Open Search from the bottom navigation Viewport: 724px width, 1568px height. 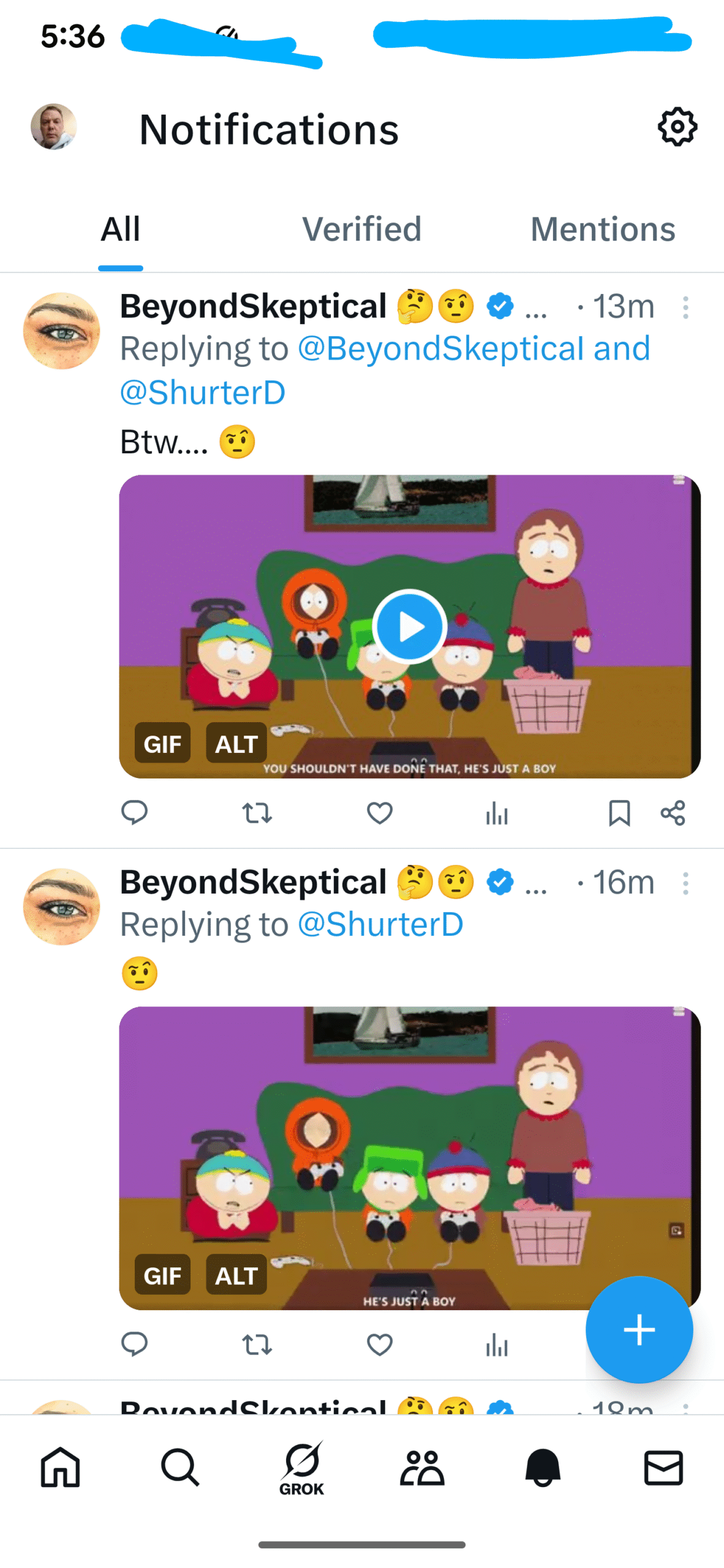180,1468
